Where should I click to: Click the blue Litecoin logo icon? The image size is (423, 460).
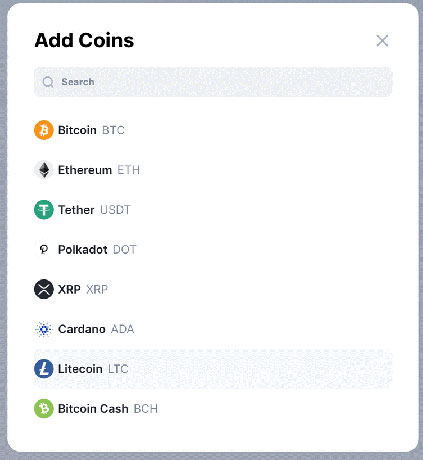(44, 369)
